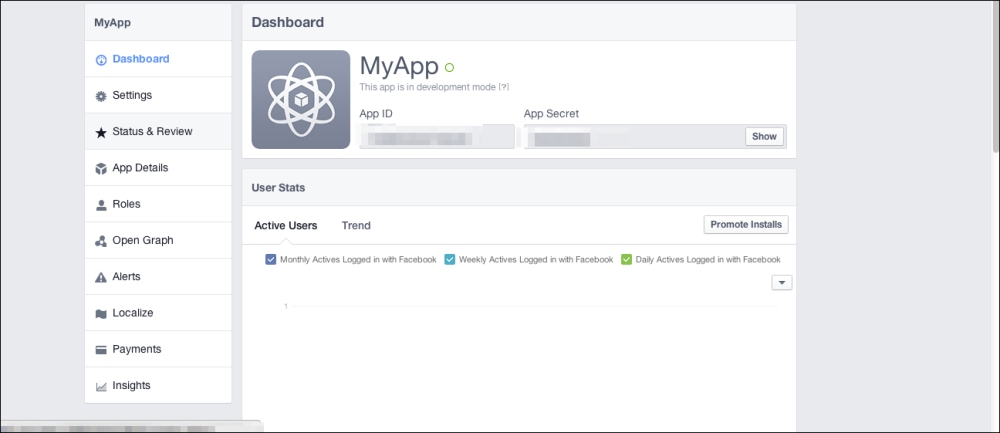Select the Active Users tab
The width and height of the screenshot is (1000, 433).
coord(286,226)
